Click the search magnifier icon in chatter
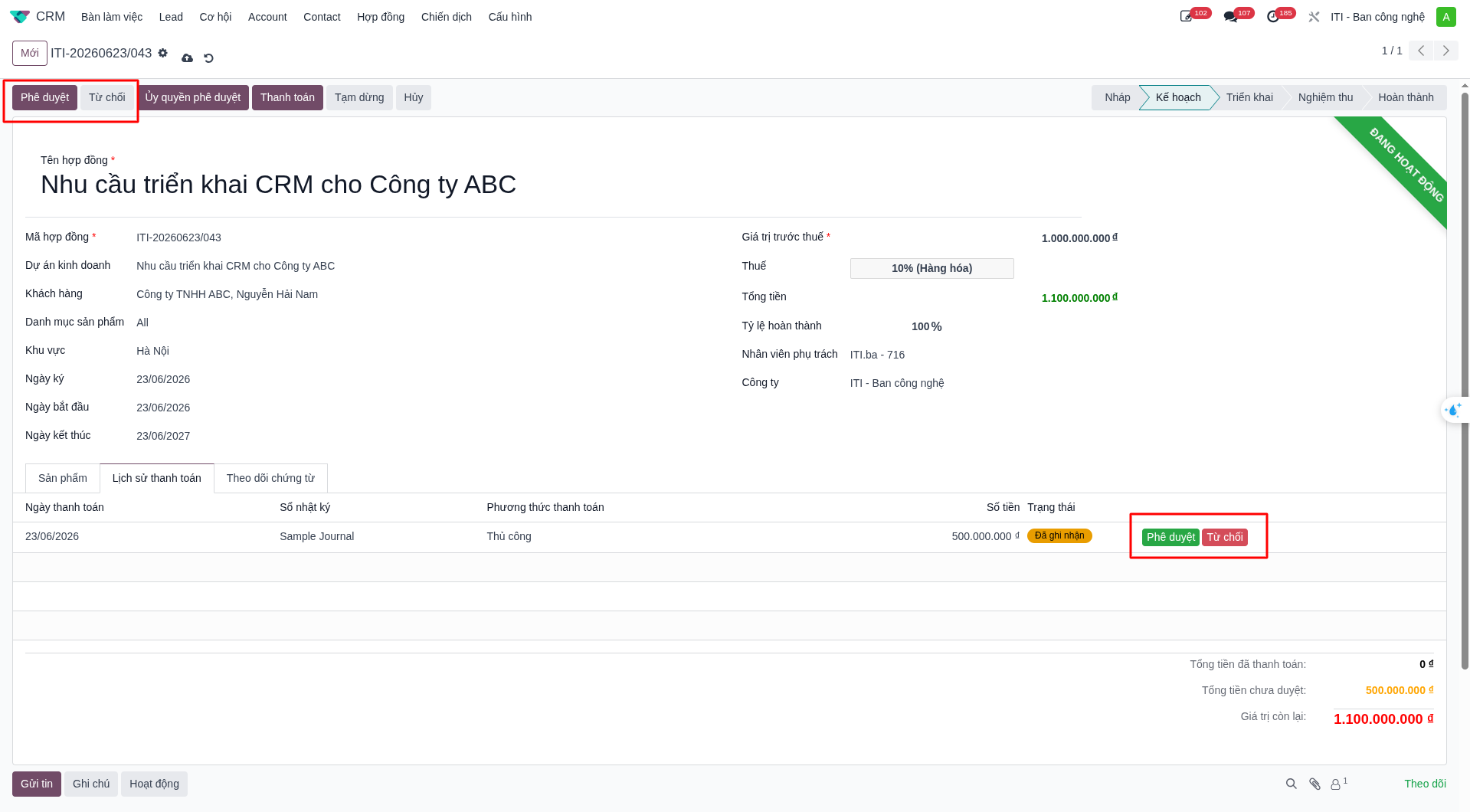 point(1291,784)
